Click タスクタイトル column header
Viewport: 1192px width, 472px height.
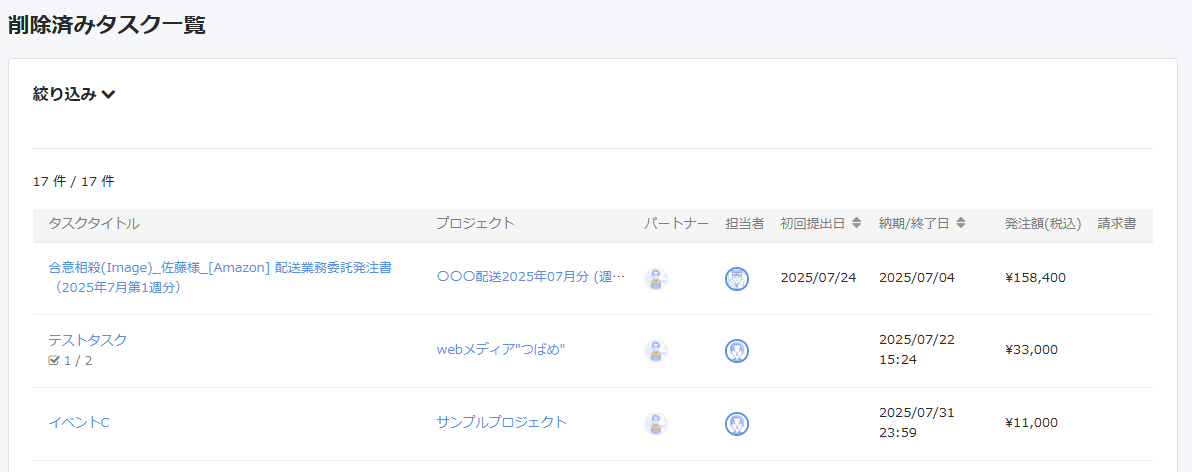(x=94, y=223)
